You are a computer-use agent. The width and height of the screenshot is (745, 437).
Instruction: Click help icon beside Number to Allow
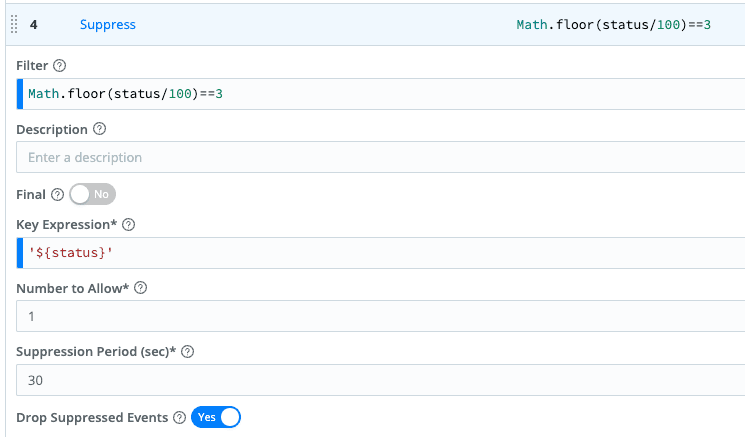pos(140,288)
